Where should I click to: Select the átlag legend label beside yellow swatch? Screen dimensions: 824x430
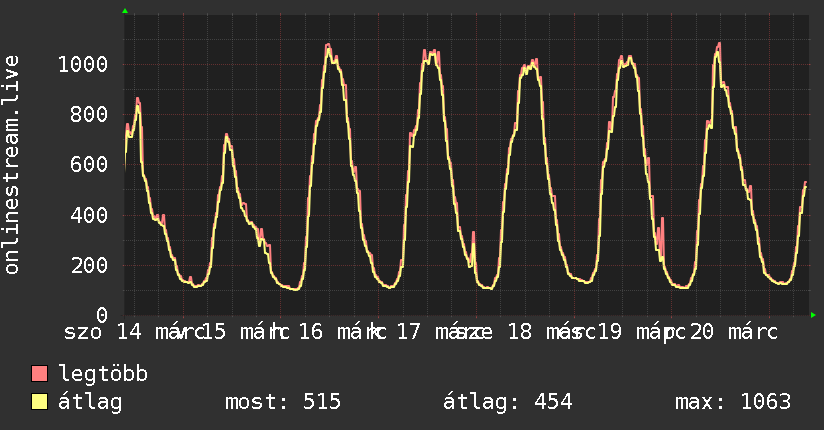tap(90, 402)
